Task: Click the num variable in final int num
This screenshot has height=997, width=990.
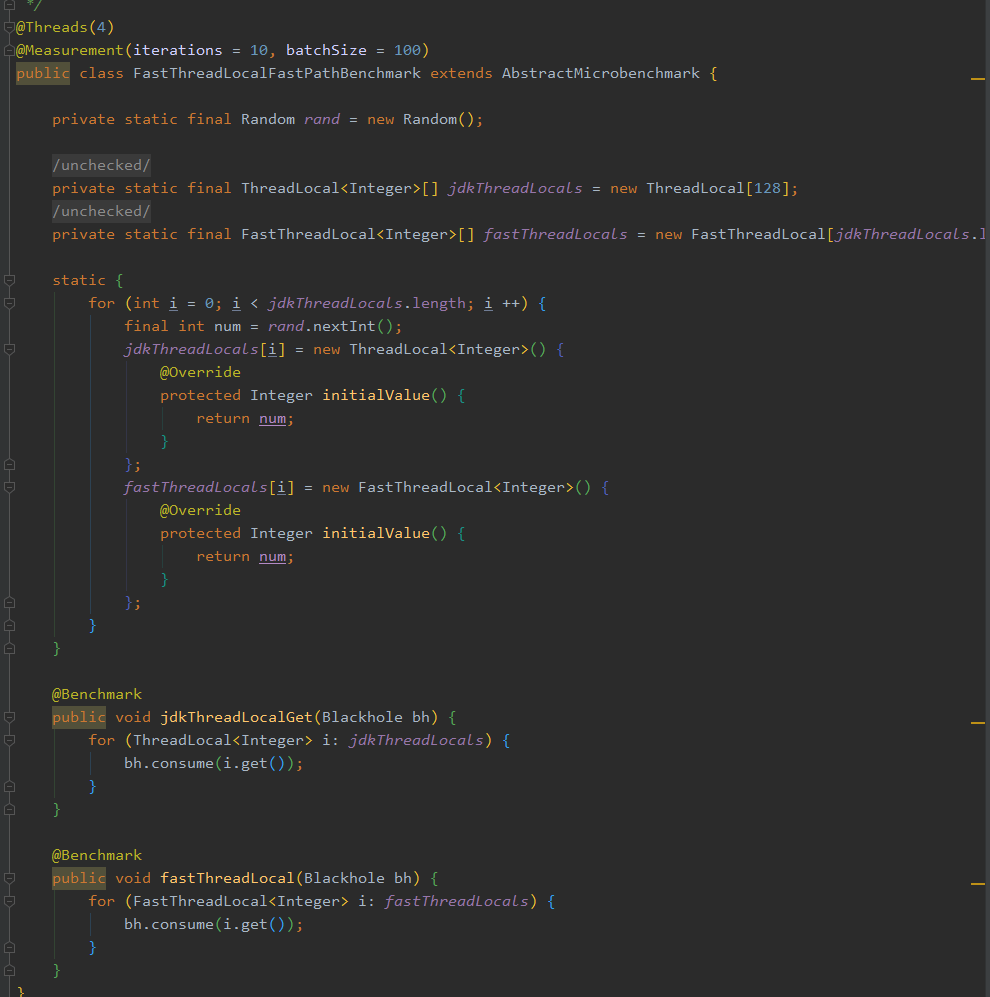Action: (228, 326)
